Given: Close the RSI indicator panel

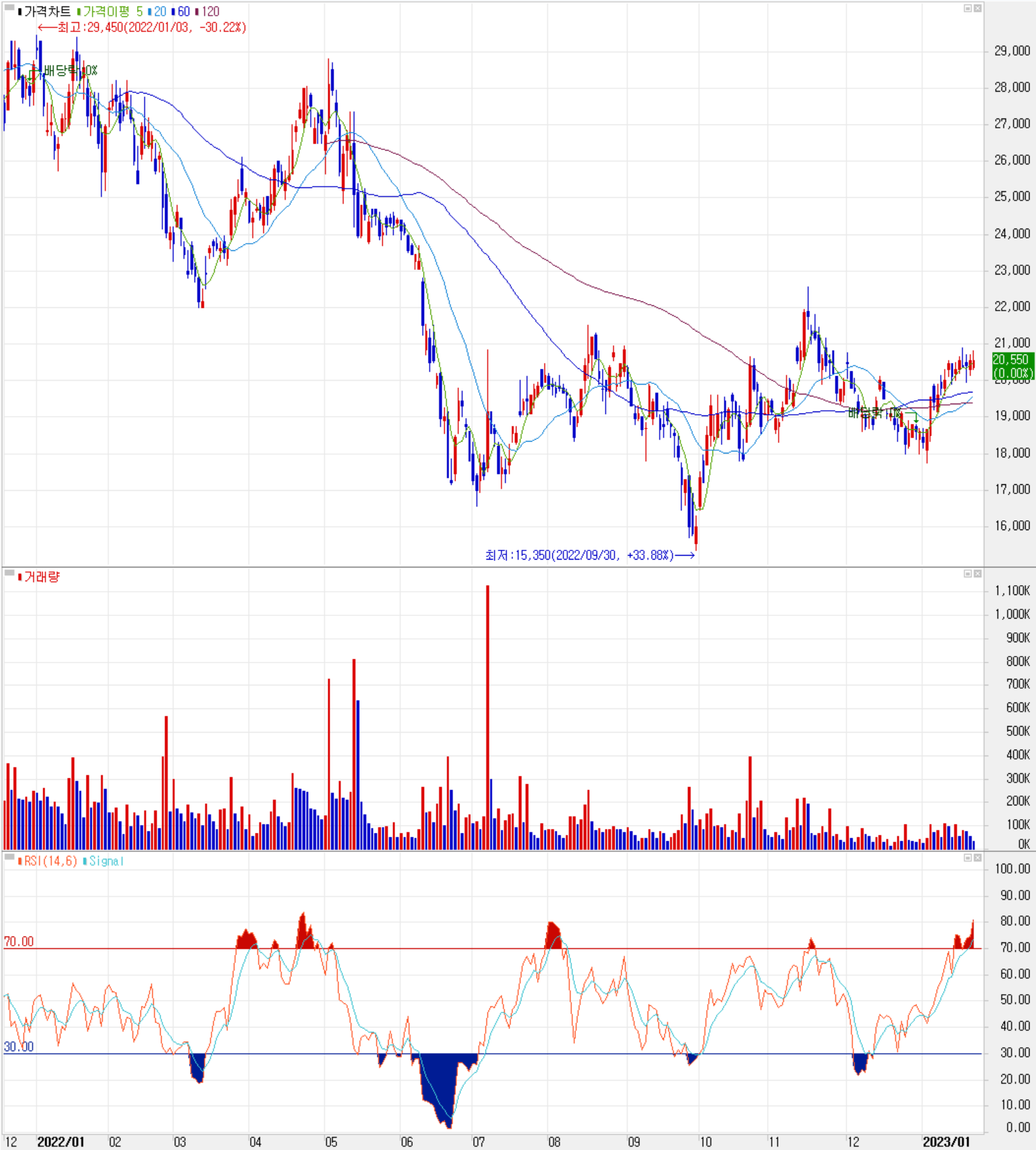Looking at the screenshot, I should [x=977, y=858].
